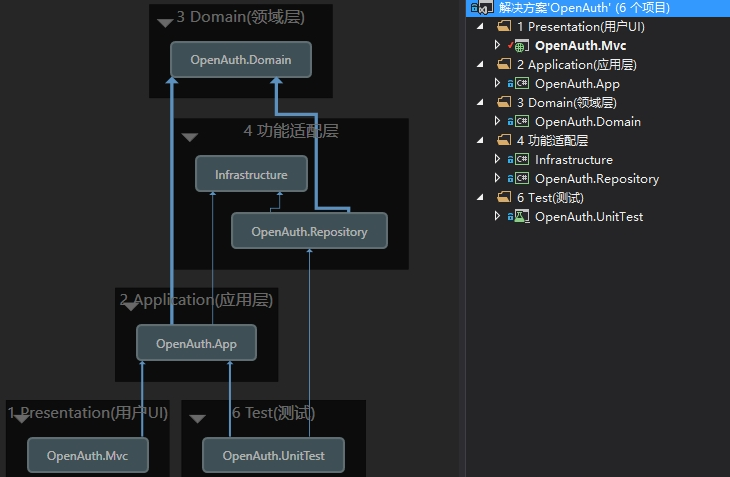Click the OpenAuth.Repository diagram node
This screenshot has width=730, height=477.
309,232
